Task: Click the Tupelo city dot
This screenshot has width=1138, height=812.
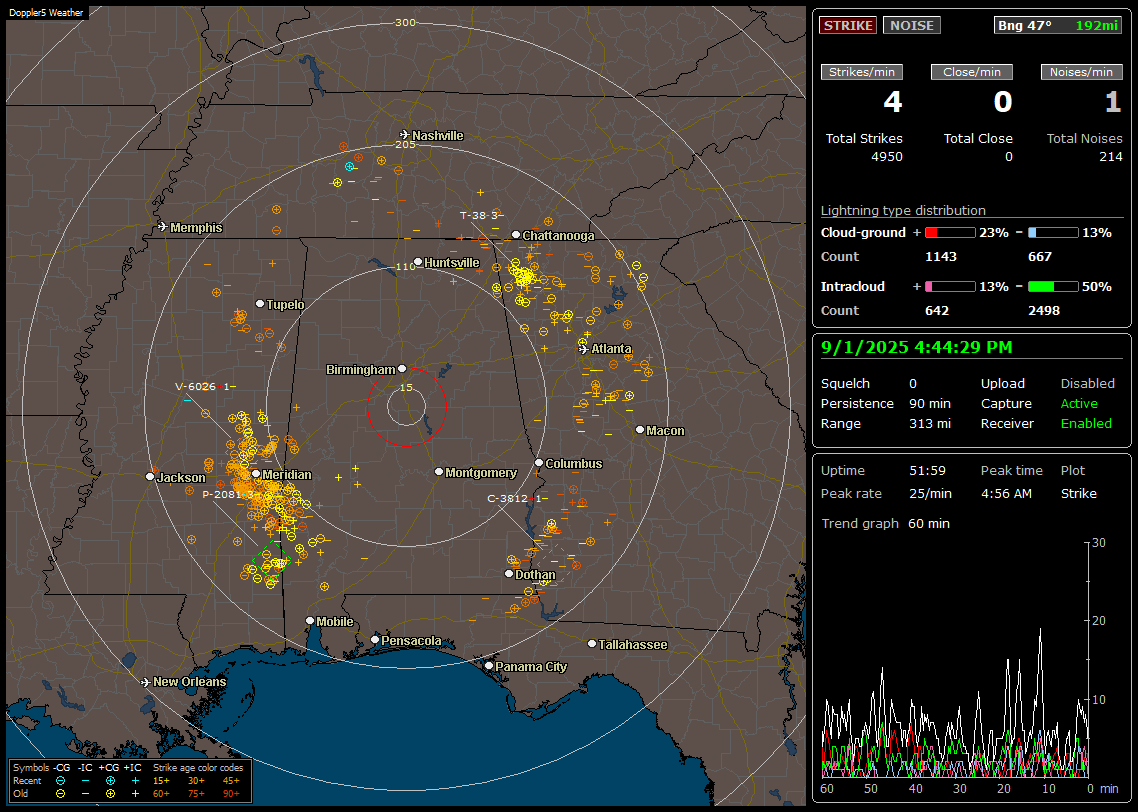Action: tap(260, 304)
